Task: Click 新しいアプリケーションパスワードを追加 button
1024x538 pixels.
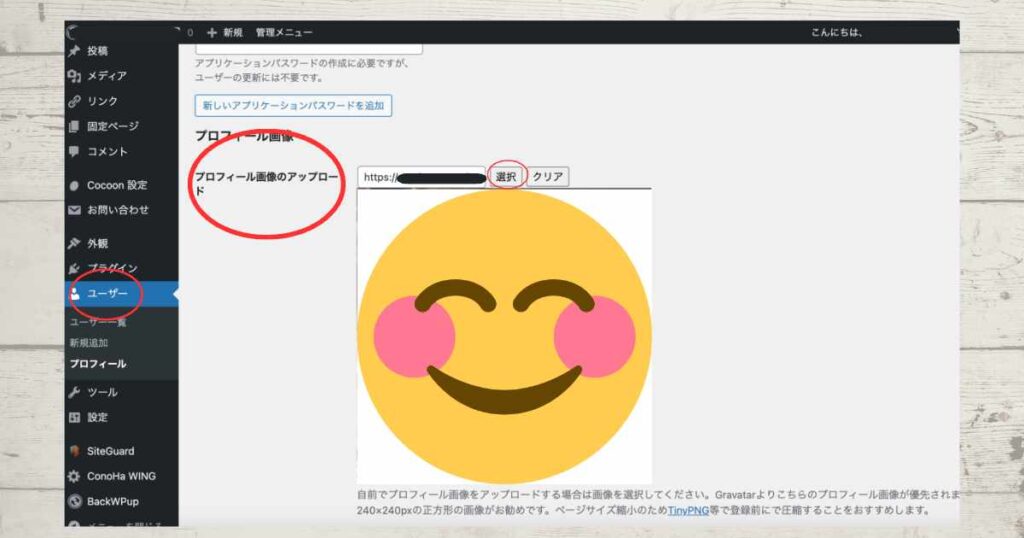Action: coord(293,106)
